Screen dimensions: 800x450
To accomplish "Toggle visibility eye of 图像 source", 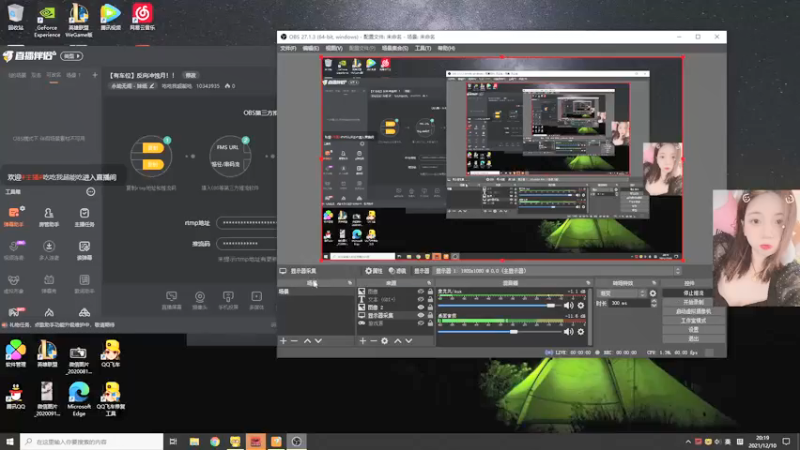I will tap(420, 291).
